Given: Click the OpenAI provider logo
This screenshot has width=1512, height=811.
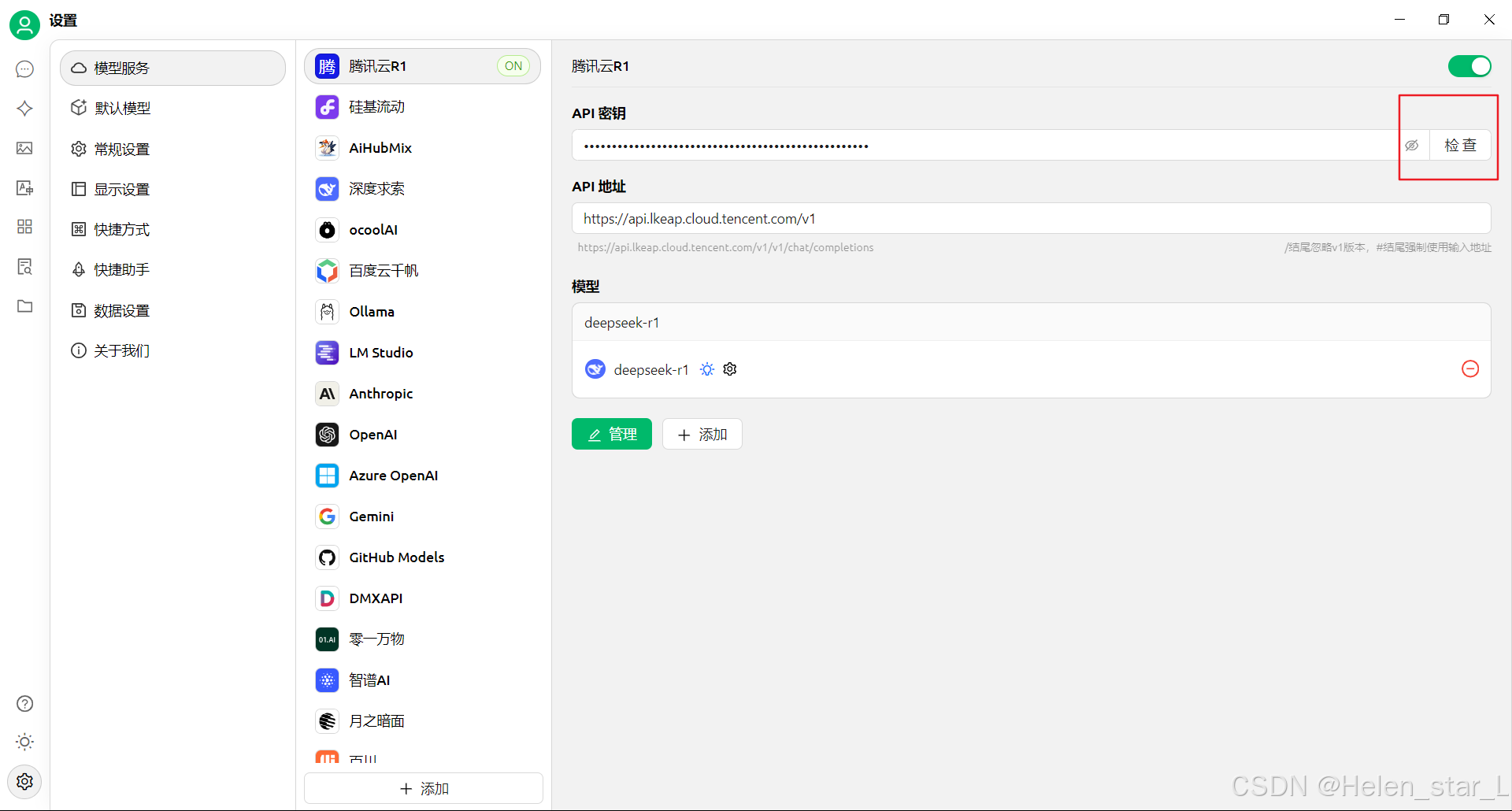Looking at the screenshot, I should 327,435.
